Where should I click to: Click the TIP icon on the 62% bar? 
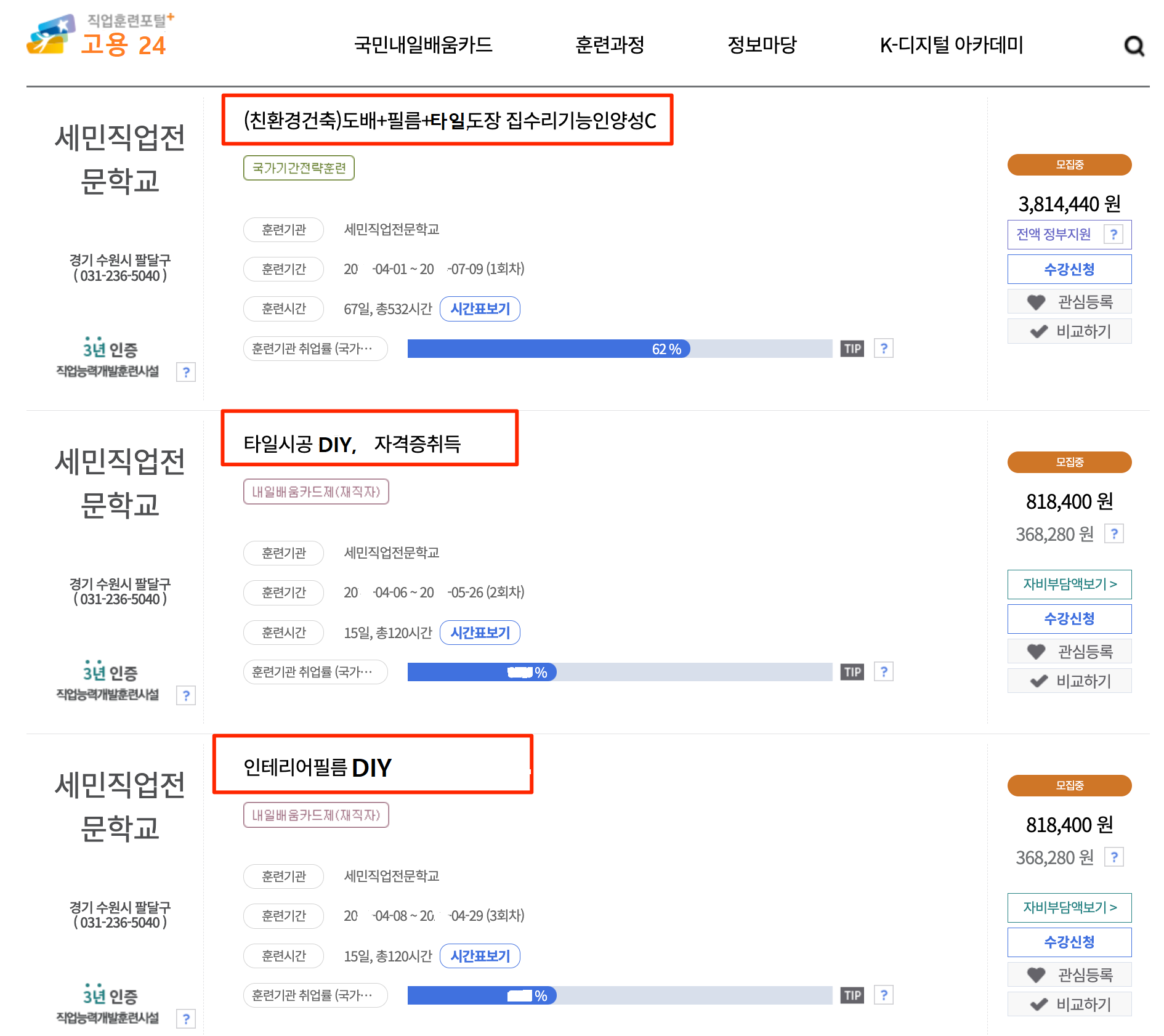pyautogui.click(x=852, y=349)
